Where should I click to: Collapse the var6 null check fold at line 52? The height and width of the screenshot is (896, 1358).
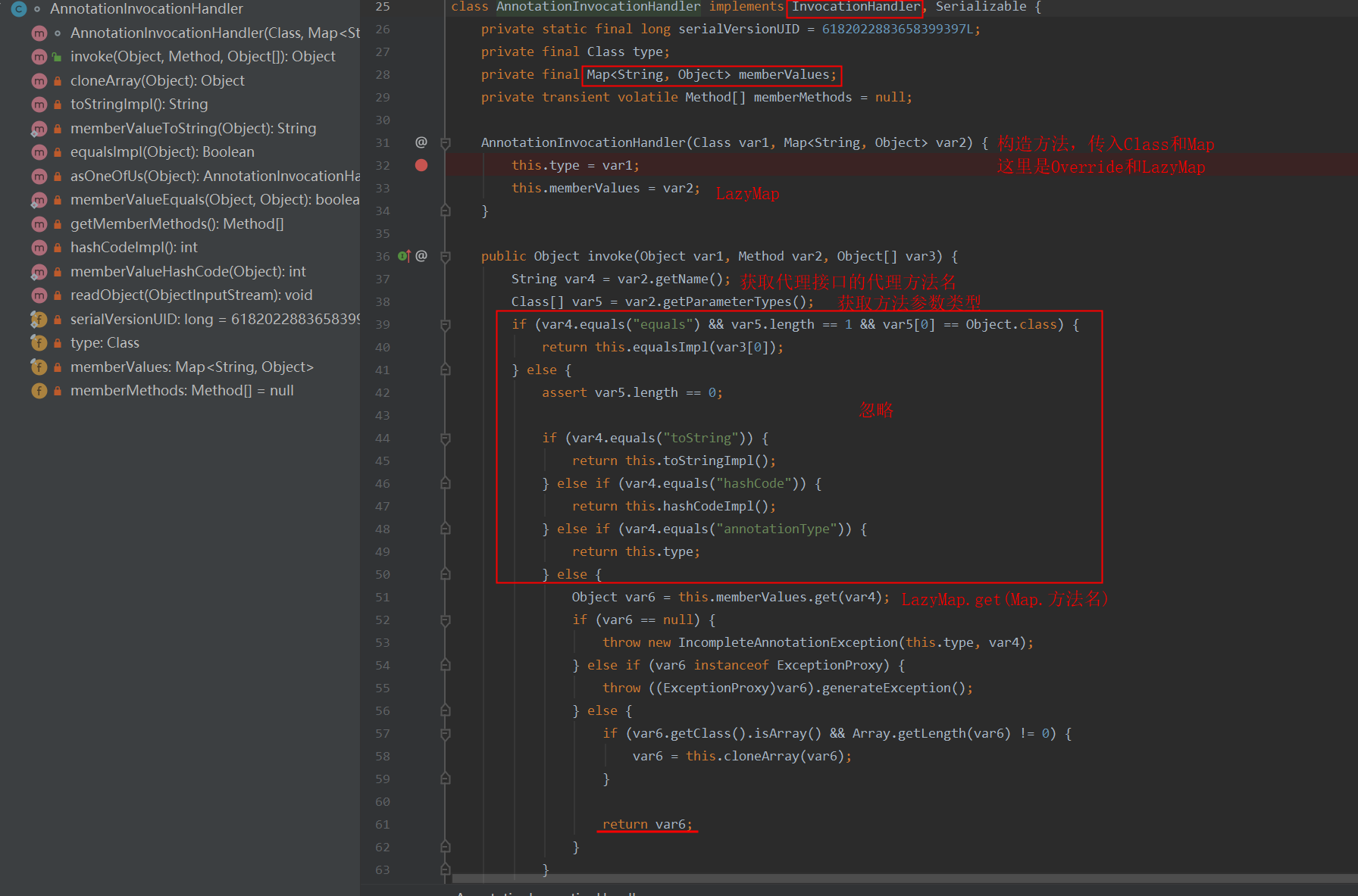[446, 620]
